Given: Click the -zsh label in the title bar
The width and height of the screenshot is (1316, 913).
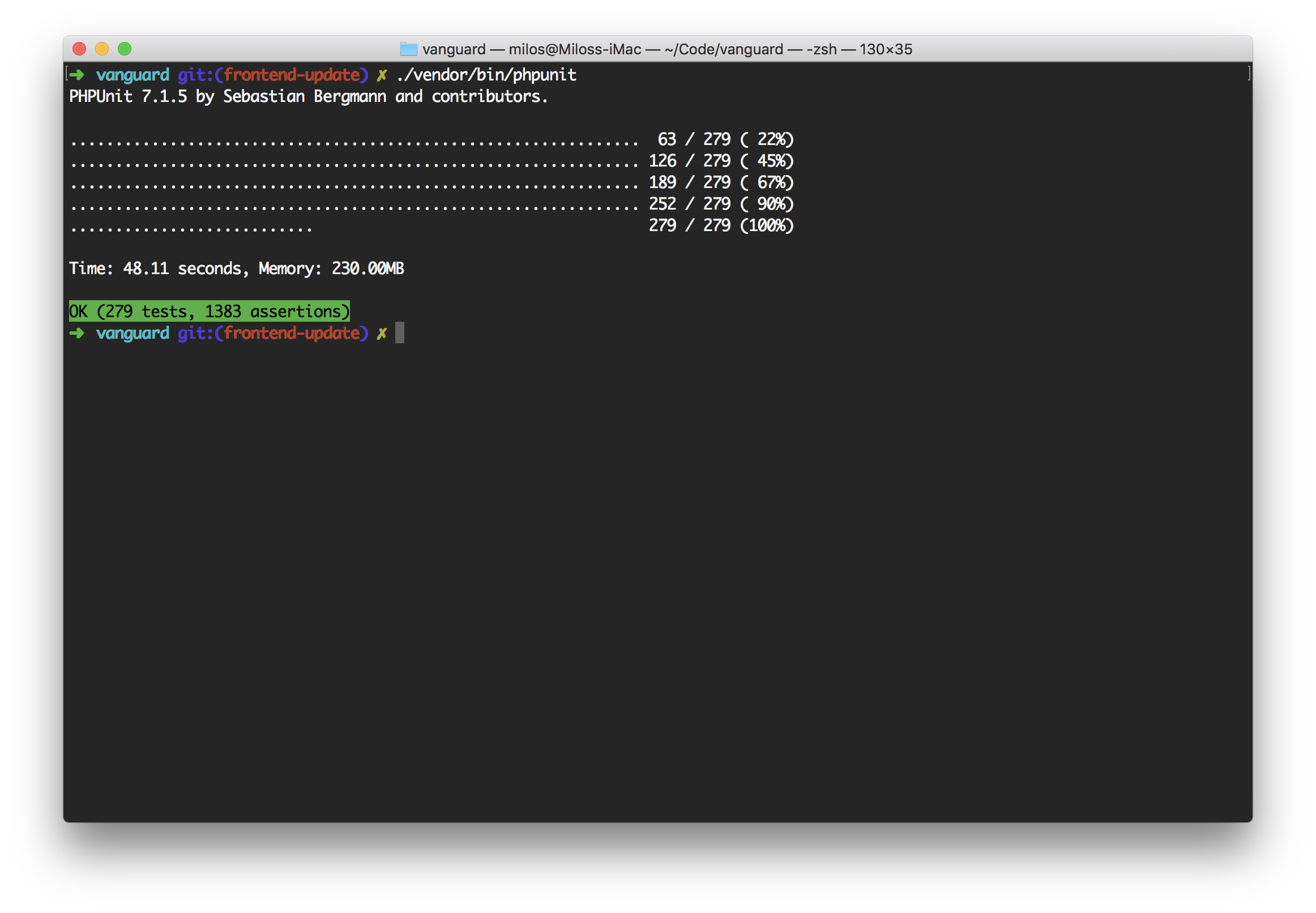Looking at the screenshot, I should 823,50.
